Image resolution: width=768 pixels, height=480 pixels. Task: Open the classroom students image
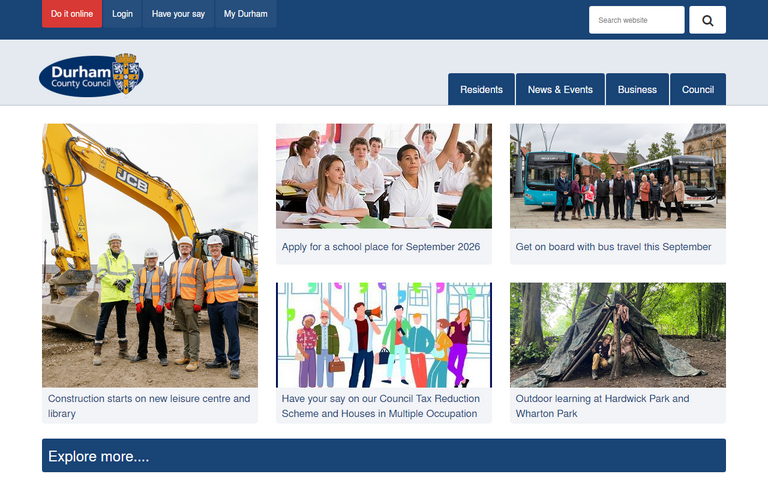coord(384,176)
